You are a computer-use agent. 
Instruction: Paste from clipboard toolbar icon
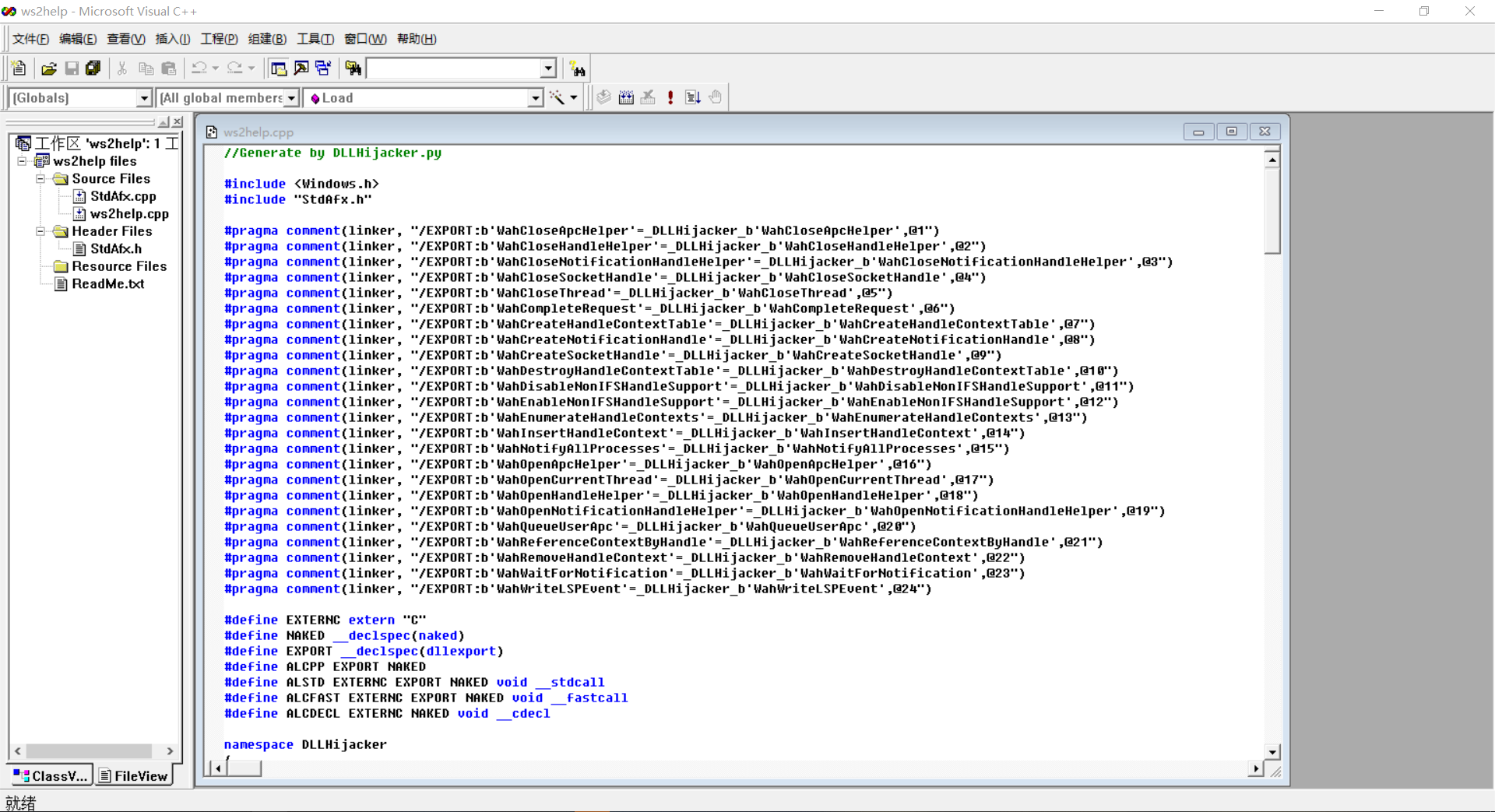coord(168,69)
